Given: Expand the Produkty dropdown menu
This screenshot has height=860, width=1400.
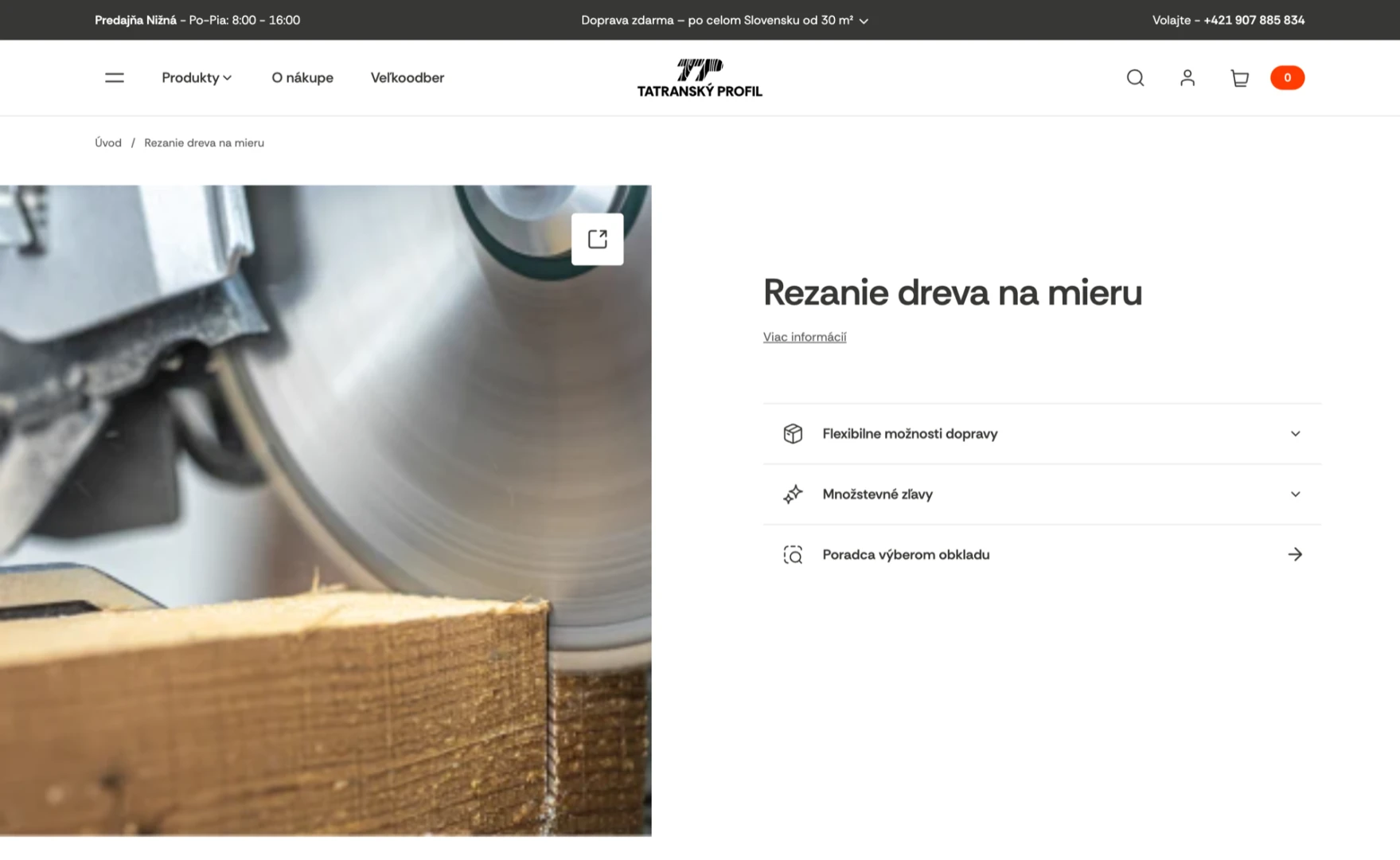Looking at the screenshot, I should coord(197,78).
